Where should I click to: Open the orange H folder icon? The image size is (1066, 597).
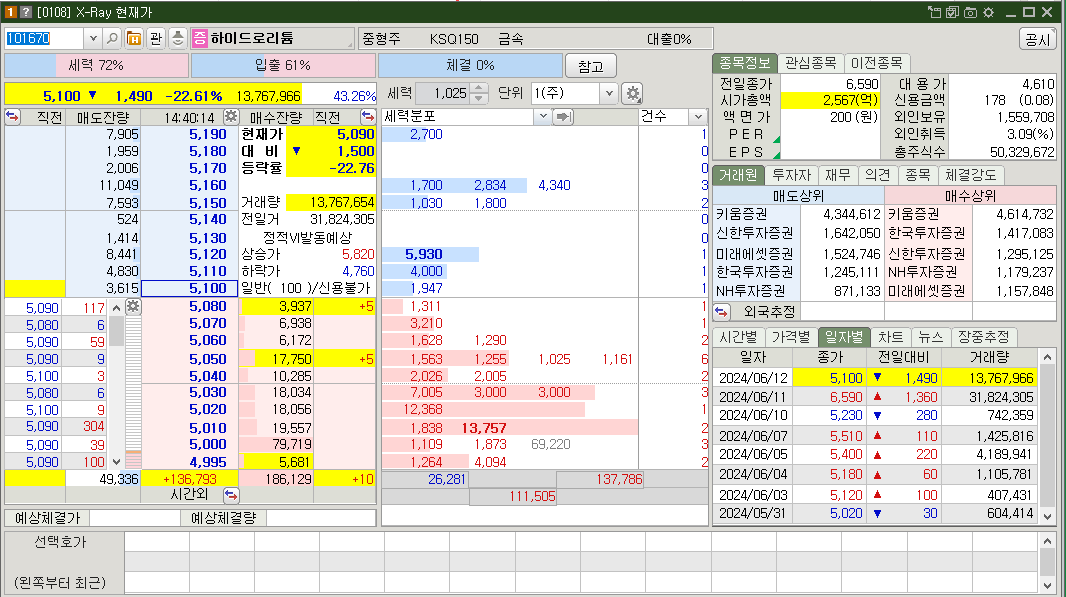[135, 38]
